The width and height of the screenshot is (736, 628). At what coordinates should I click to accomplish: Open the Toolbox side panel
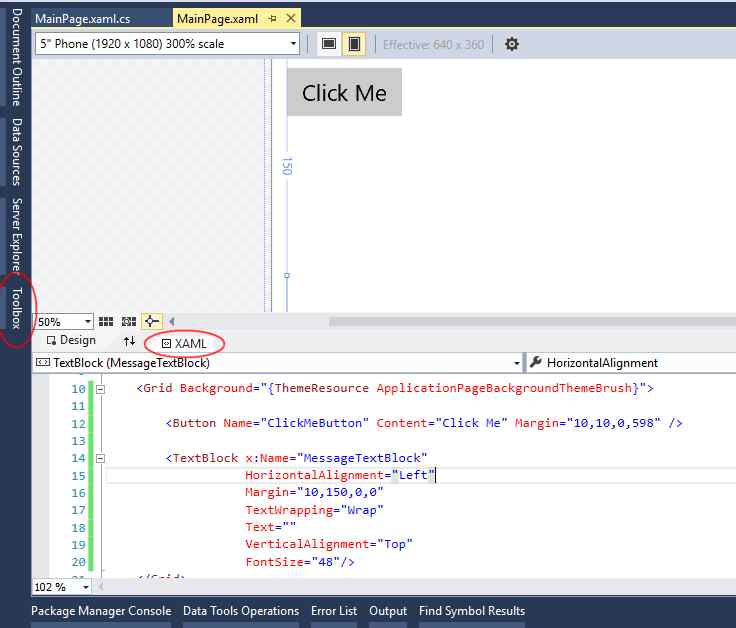[17, 308]
